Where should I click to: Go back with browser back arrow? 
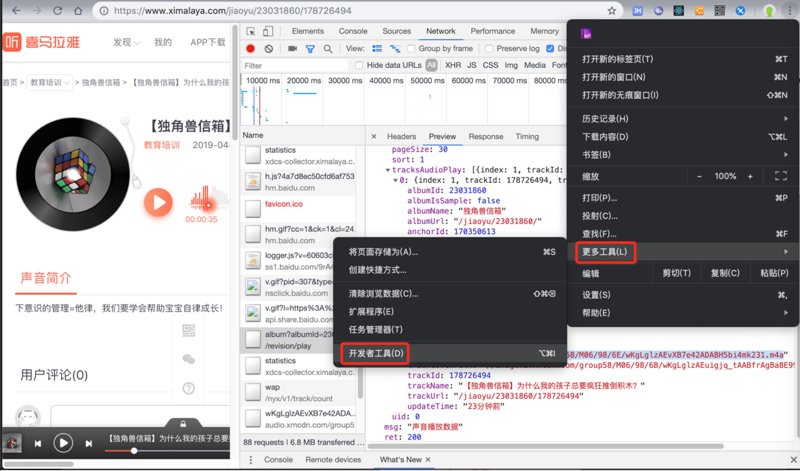pyautogui.click(x=16, y=10)
